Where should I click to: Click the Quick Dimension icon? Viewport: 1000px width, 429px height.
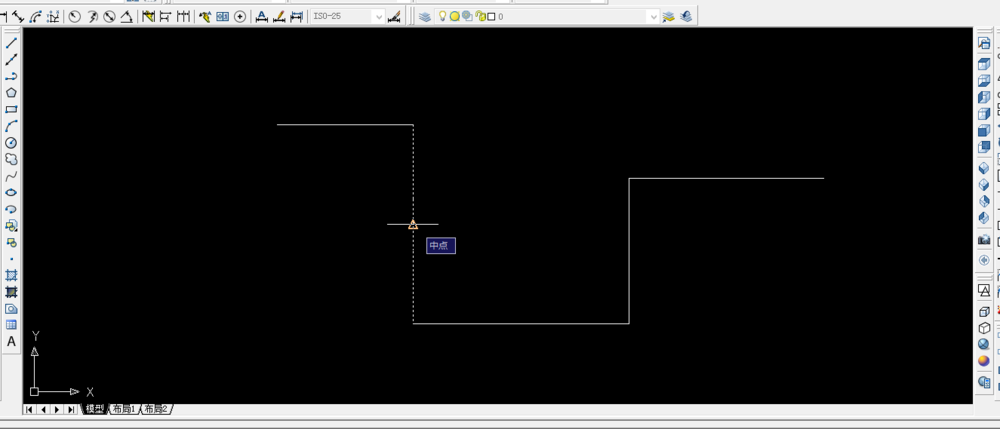coord(148,17)
